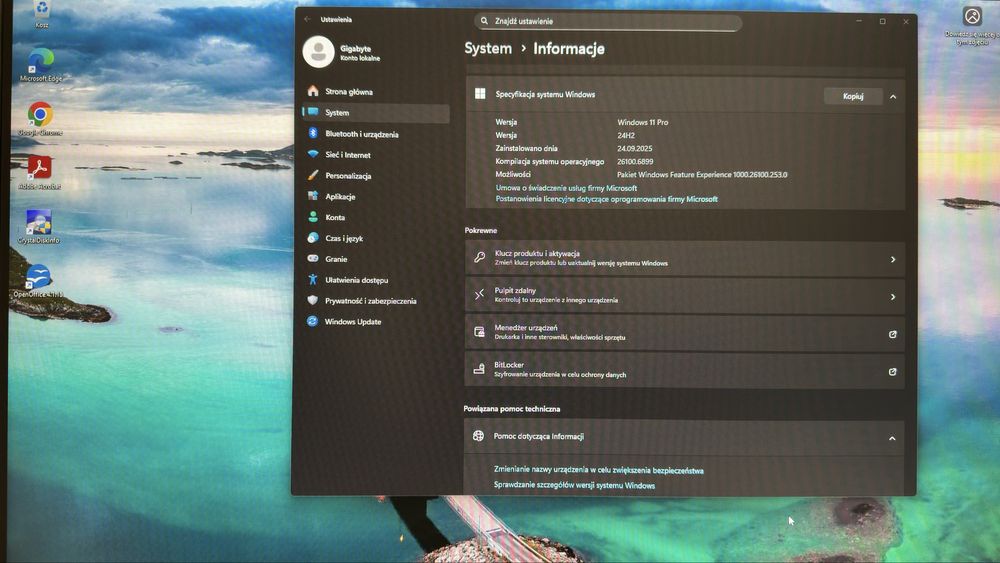Open external link icon for BitLocker
Image resolution: width=1000 pixels, height=563 pixels.
(x=893, y=372)
